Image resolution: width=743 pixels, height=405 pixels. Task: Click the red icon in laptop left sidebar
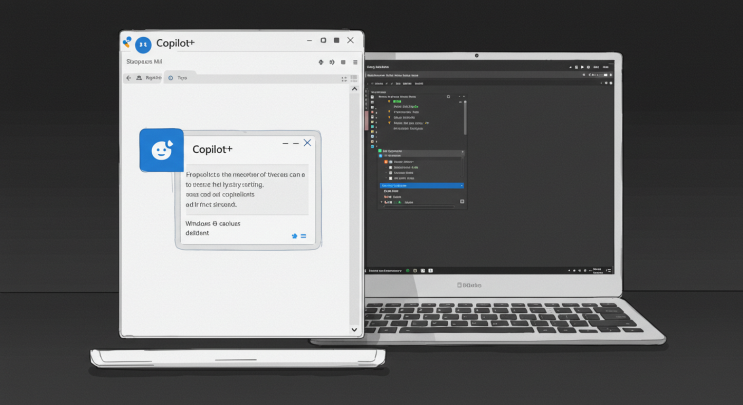pos(372,112)
